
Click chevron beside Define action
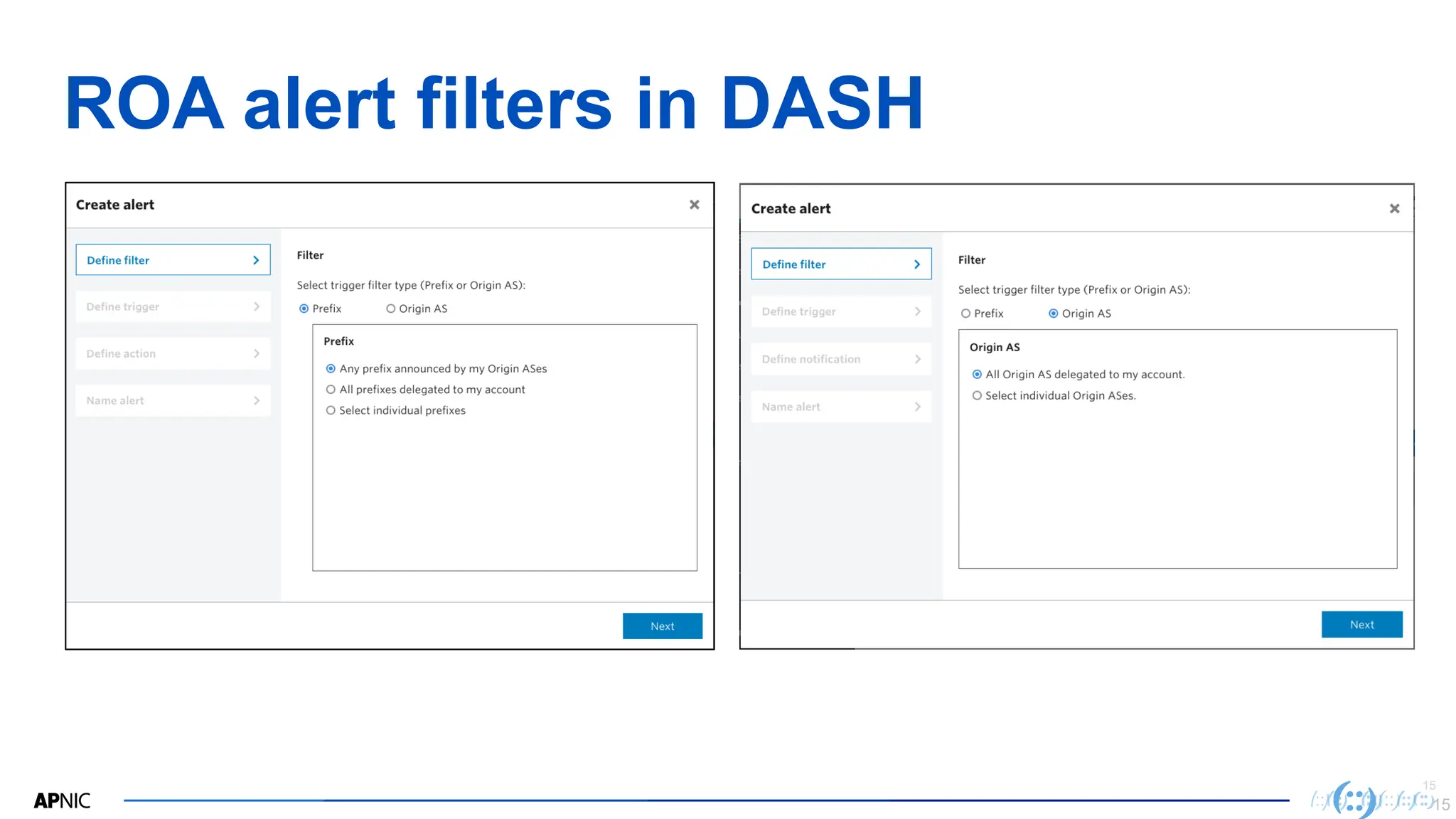[256, 353]
